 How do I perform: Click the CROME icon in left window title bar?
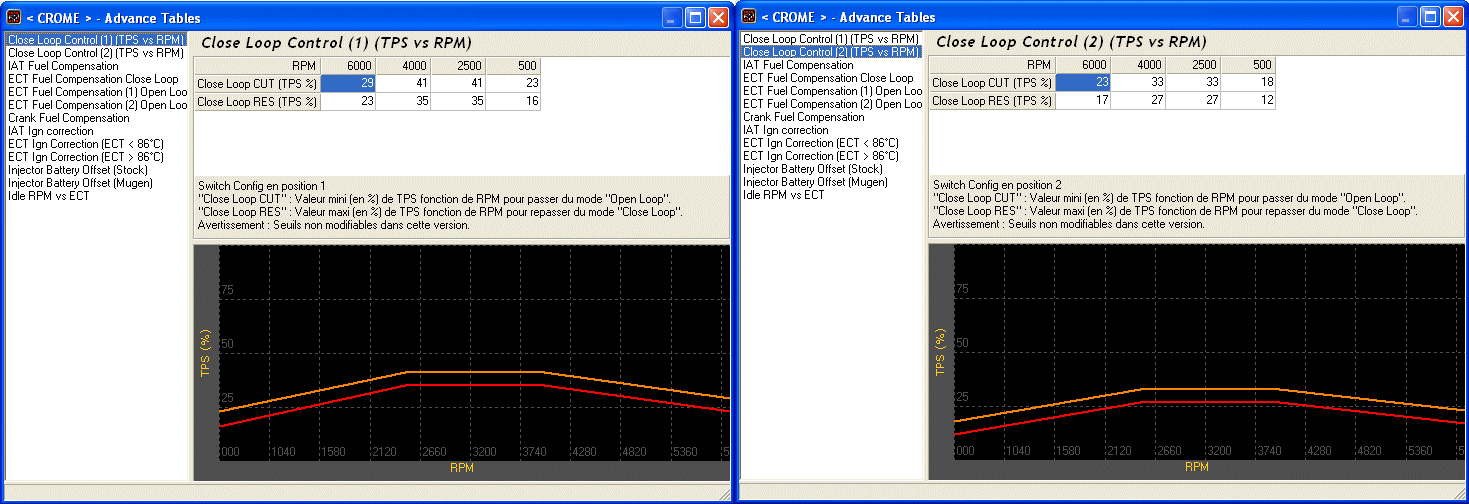pos(14,17)
